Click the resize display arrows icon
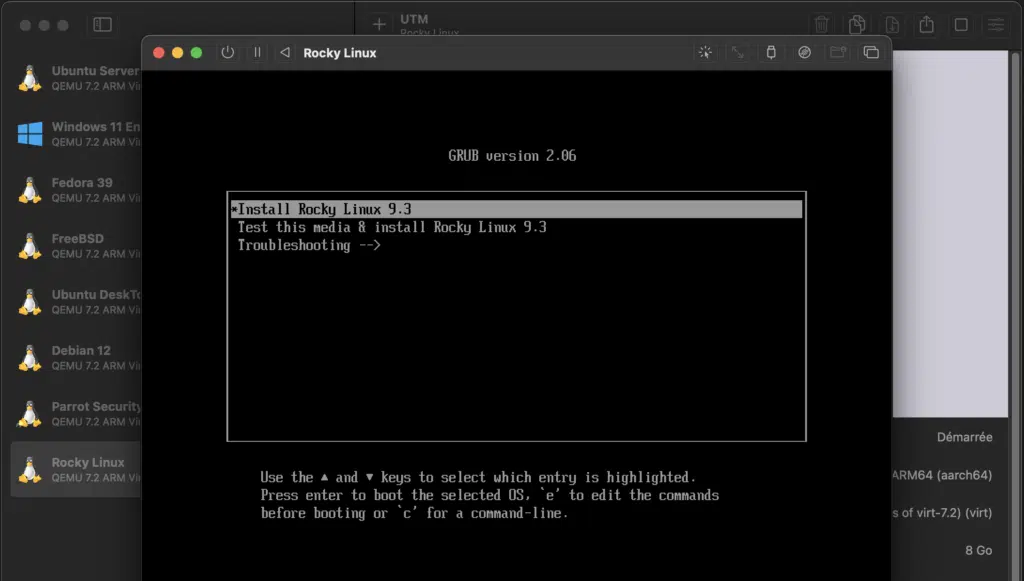Viewport: 1024px width, 581px height. (x=738, y=52)
